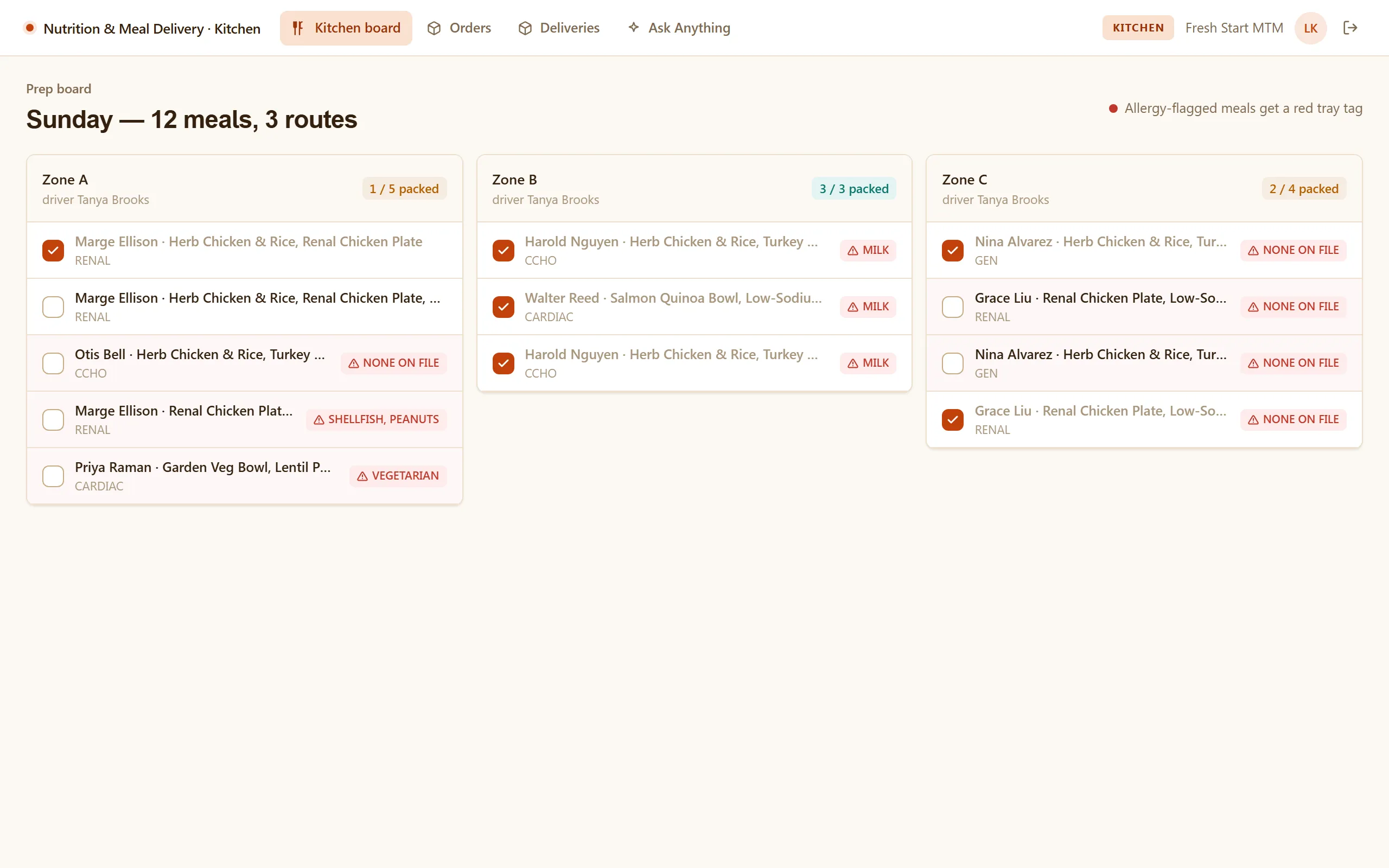Viewport: 1389px width, 868px height.
Task: Check the unpacked Grace Liu meal
Action: 952,307
